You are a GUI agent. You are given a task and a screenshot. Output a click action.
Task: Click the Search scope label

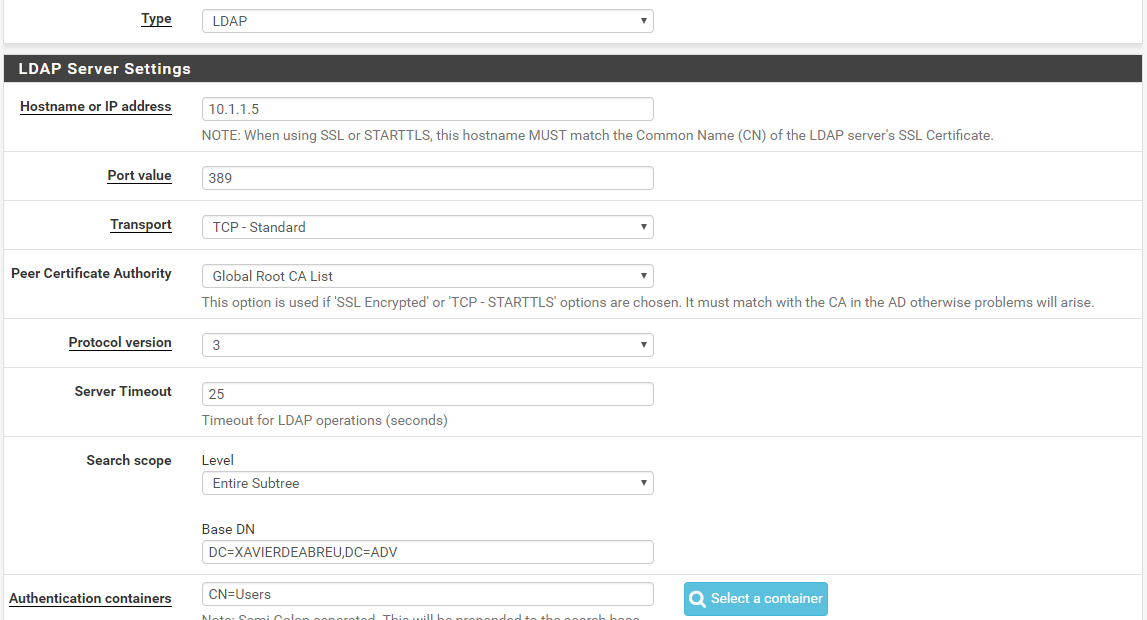pos(129,461)
